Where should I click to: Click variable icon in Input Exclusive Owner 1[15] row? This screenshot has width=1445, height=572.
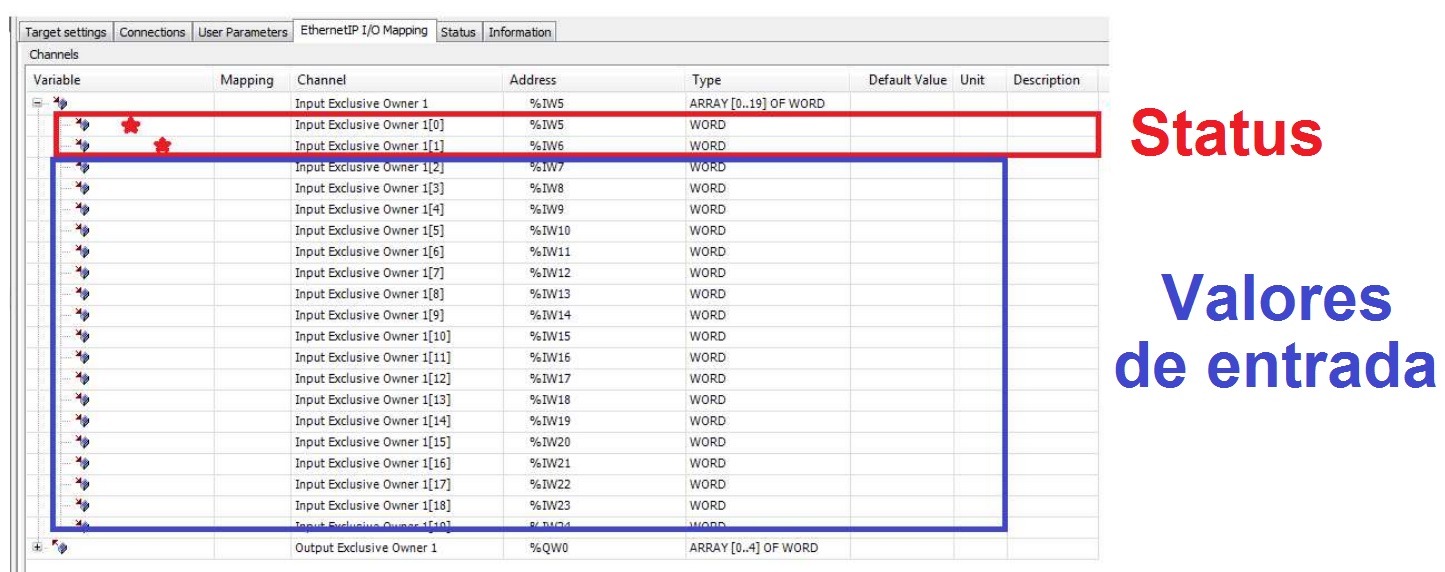click(x=82, y=442)
